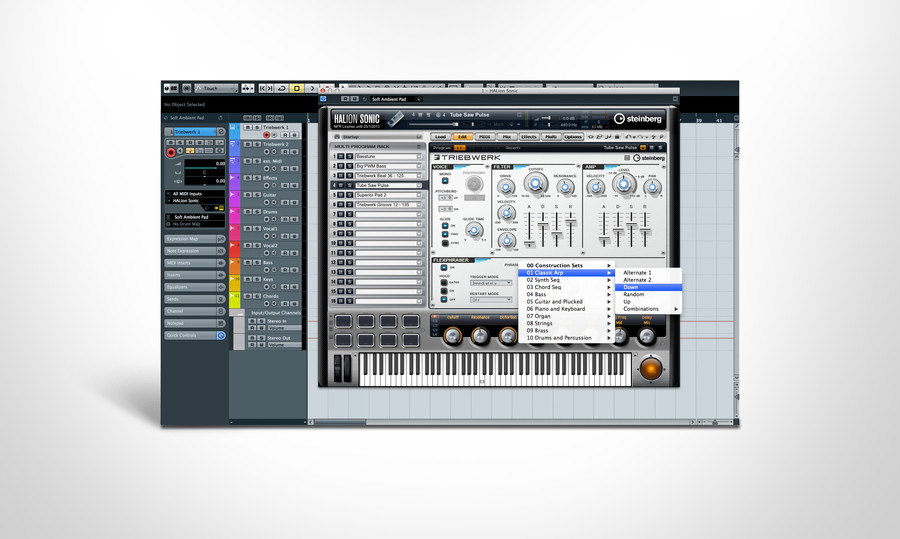Click the Triebwerk 1 track name field in inspector
This screenshot has width=900, height=539.
click(x=195, y=132)
